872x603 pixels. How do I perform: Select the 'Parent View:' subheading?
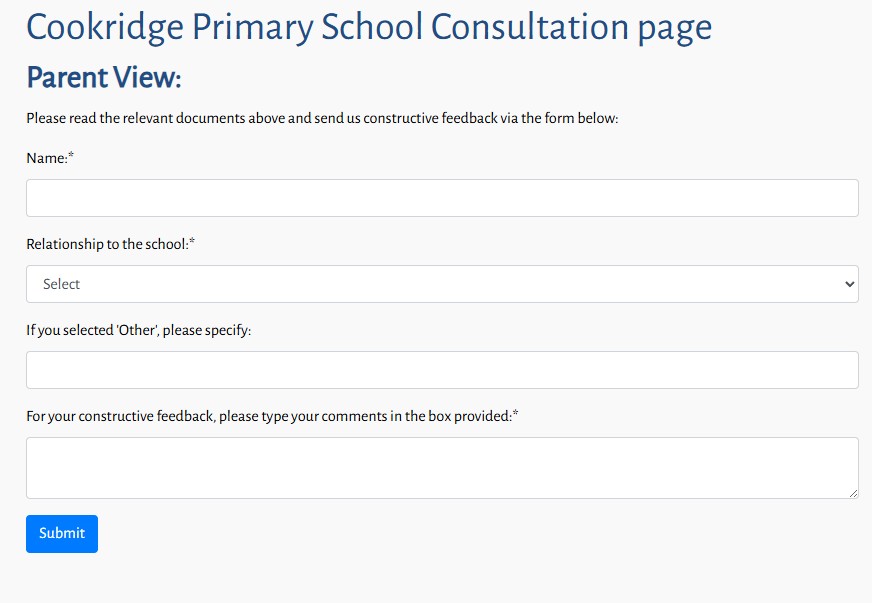click(x=103, y=77)
